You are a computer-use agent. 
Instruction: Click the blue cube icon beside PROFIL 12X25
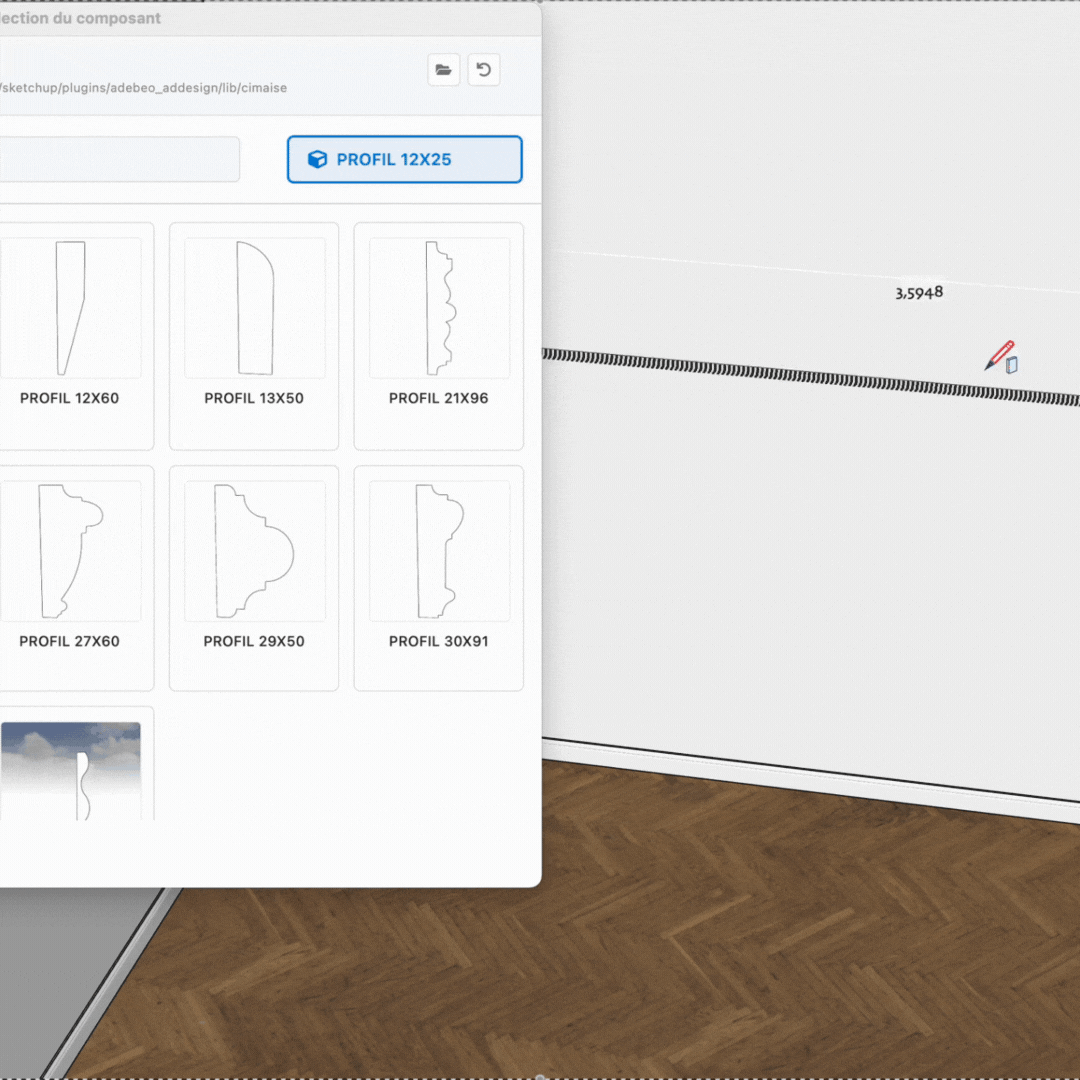[317, 160]
